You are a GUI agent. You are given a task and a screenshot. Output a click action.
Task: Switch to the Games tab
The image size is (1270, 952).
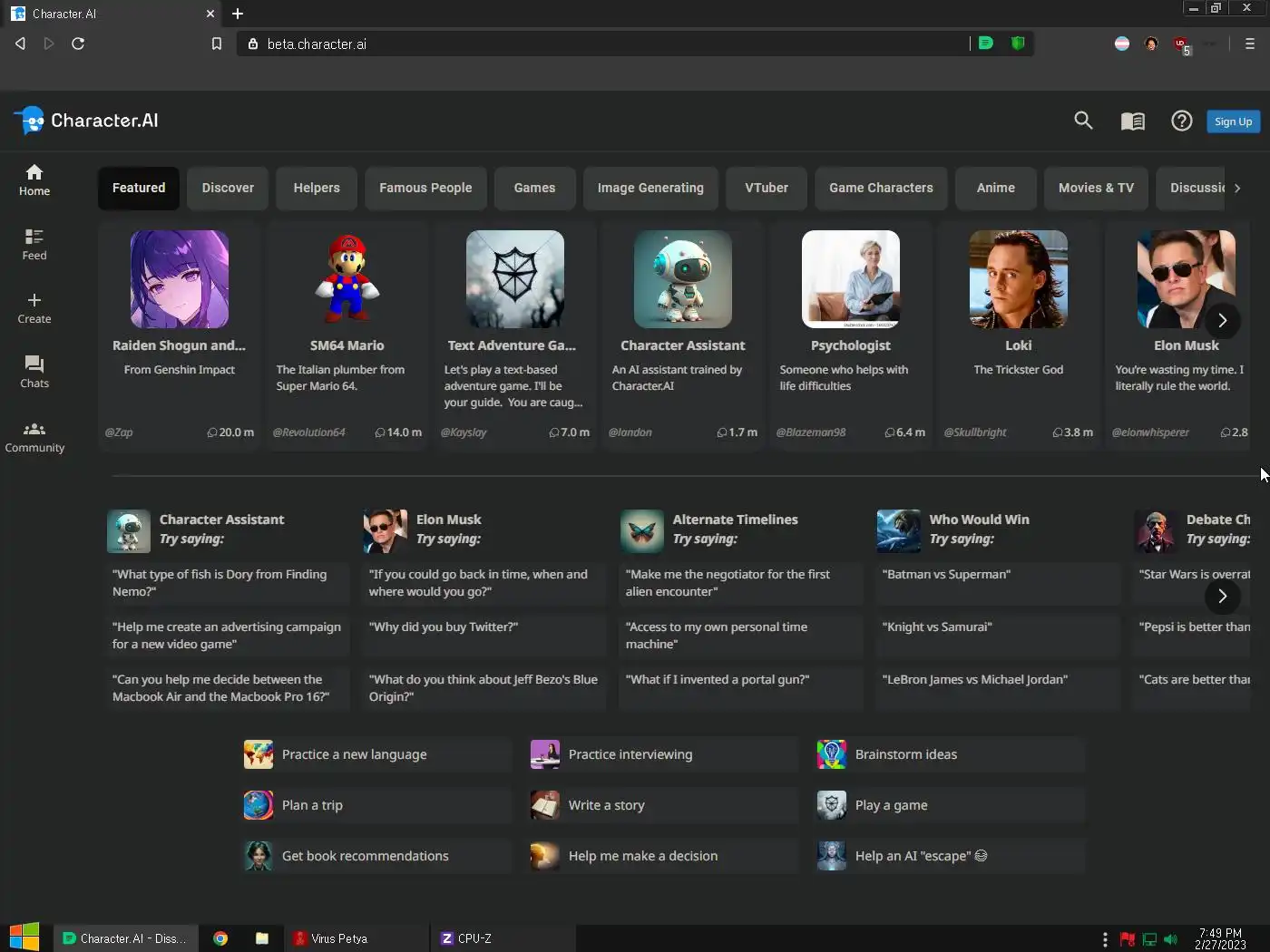pos(534,188)
